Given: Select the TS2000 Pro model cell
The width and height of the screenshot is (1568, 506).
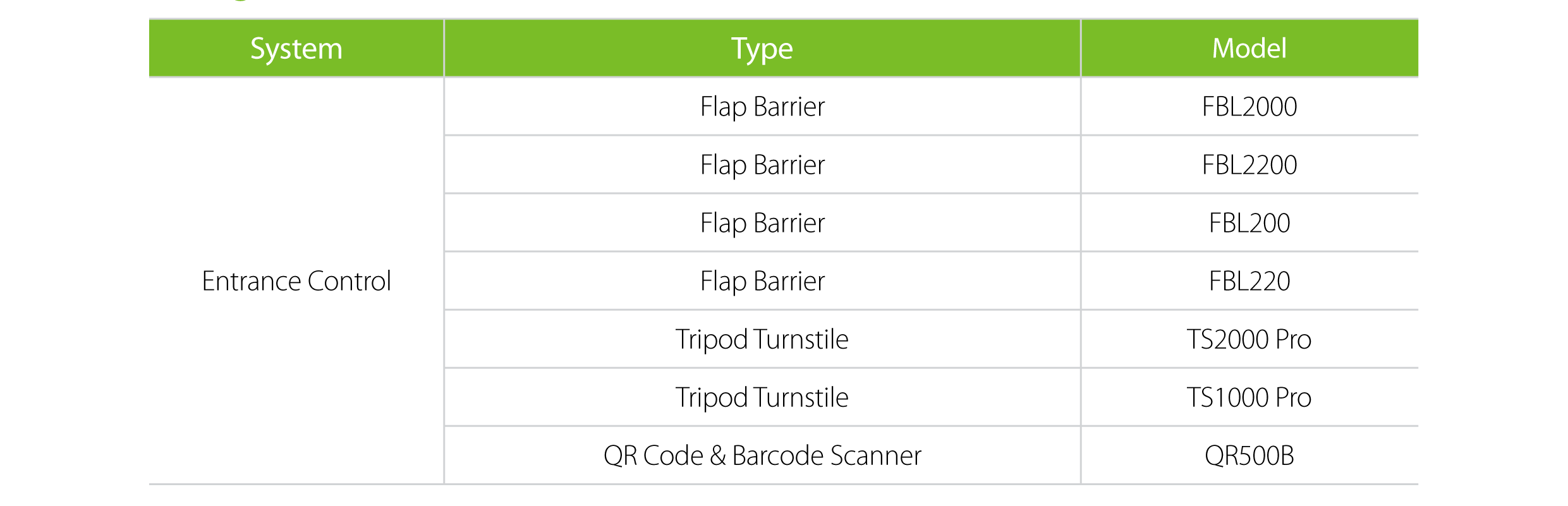Looking at the screenshot, I should [x=1249, y=339].
